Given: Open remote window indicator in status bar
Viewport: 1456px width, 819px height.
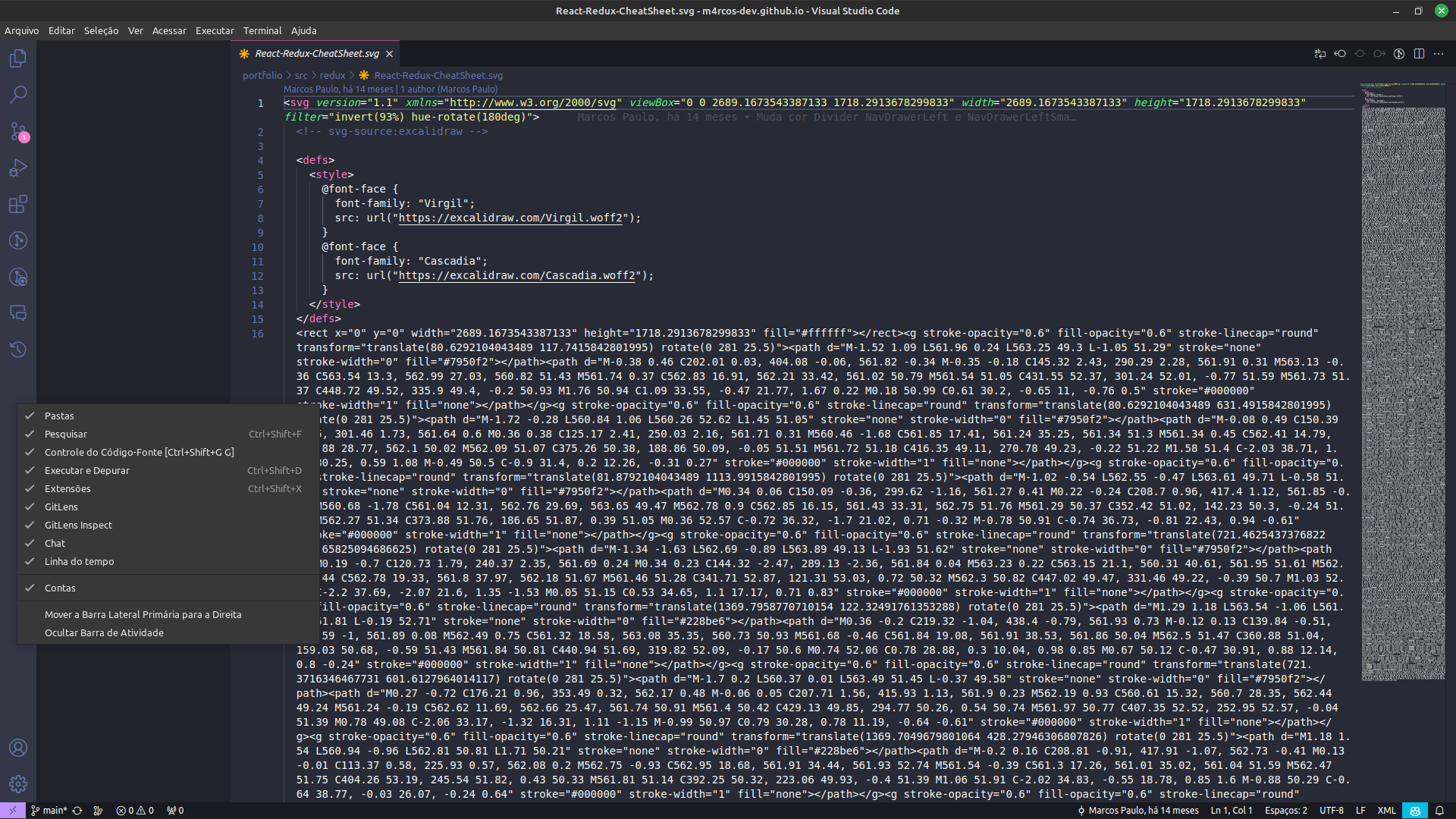Looking at the screenshot, I should [13, 811].
